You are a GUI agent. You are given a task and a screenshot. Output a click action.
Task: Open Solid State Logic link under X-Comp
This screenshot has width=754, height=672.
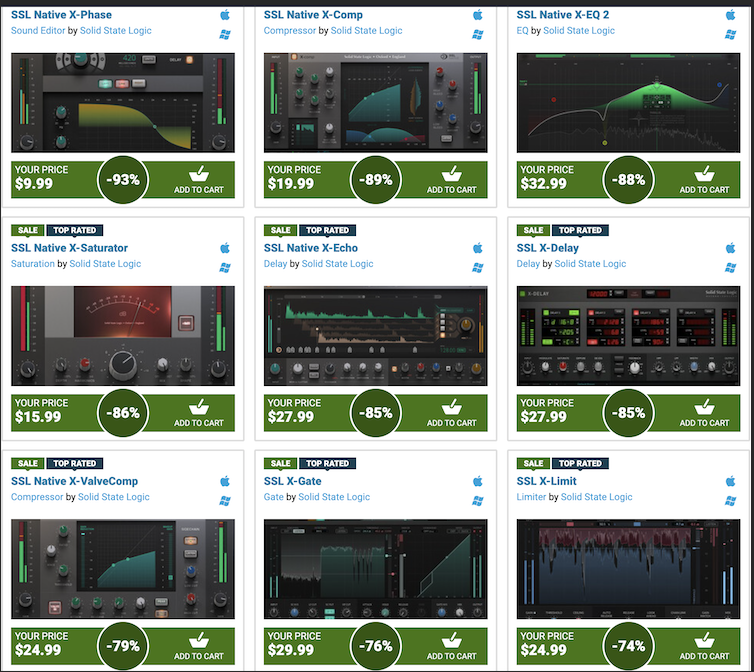point(366,30)
